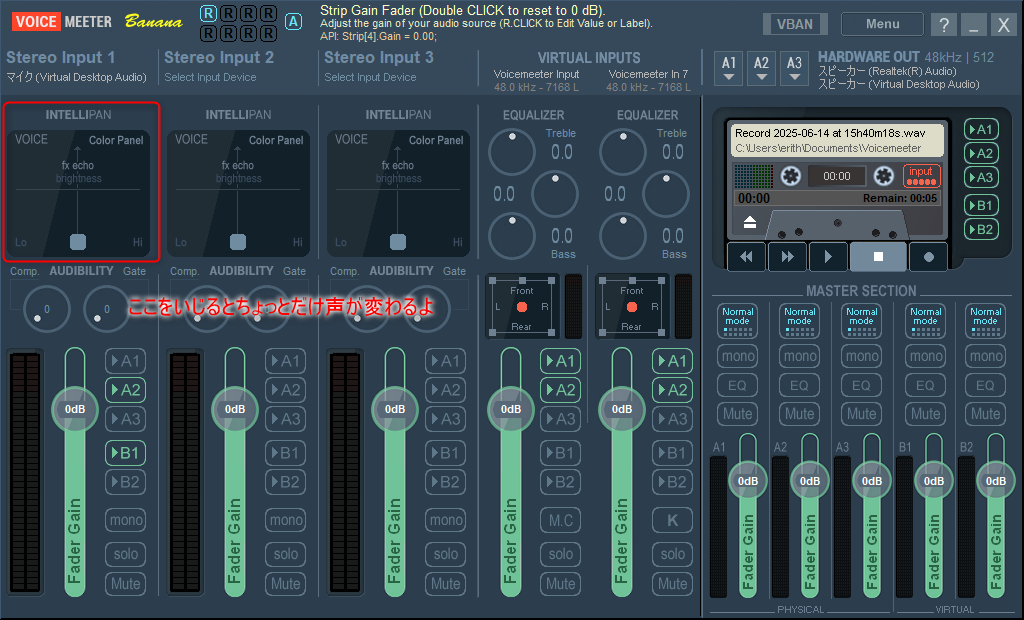Eject the cassette tape
The height and width of the screenshot is (620, 1024).
[750, 222]
